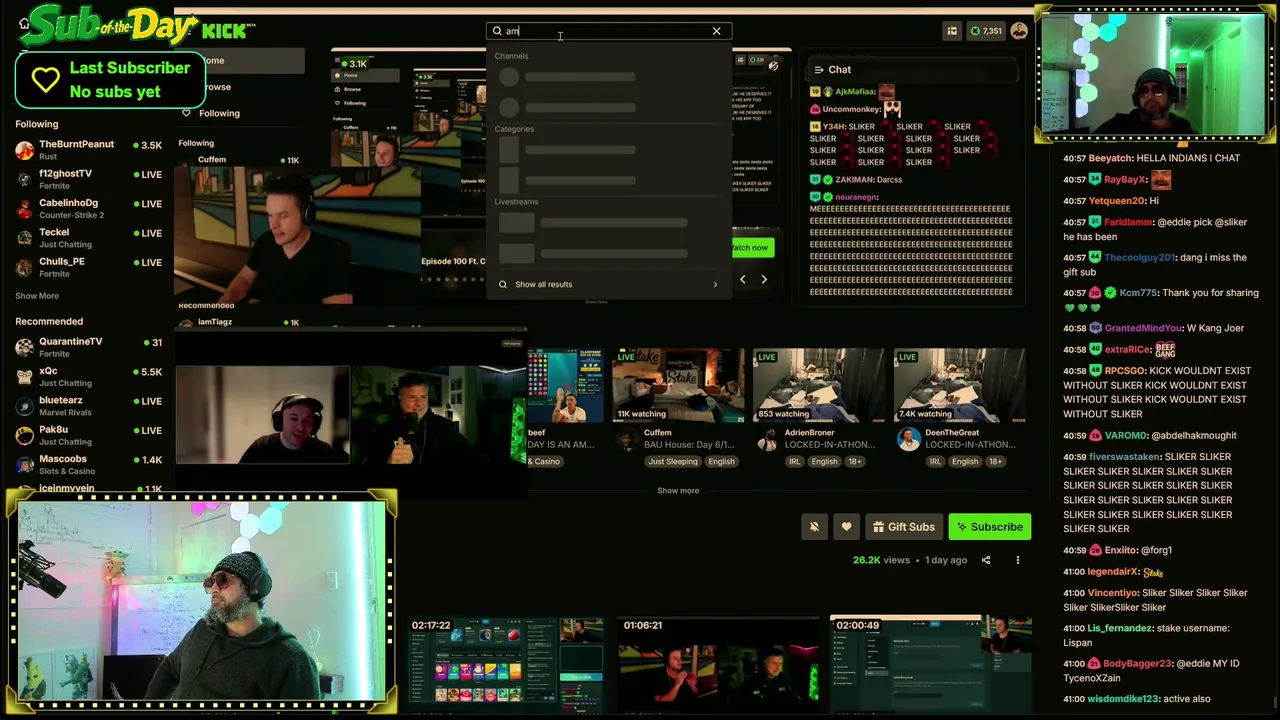The height and width of the screenshot is (720, 1280).
Task: Open TheBurntPeanut channel in Following
Action: pos(88,150)
